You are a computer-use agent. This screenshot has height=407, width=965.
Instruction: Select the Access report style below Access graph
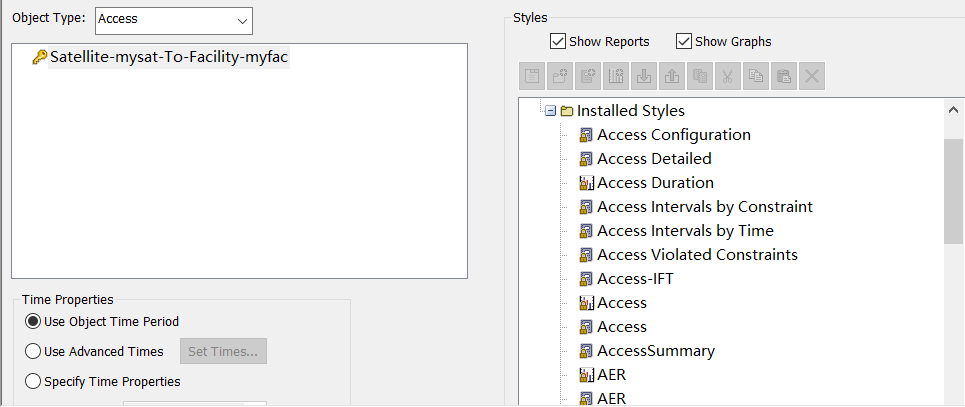pos(622,326)
